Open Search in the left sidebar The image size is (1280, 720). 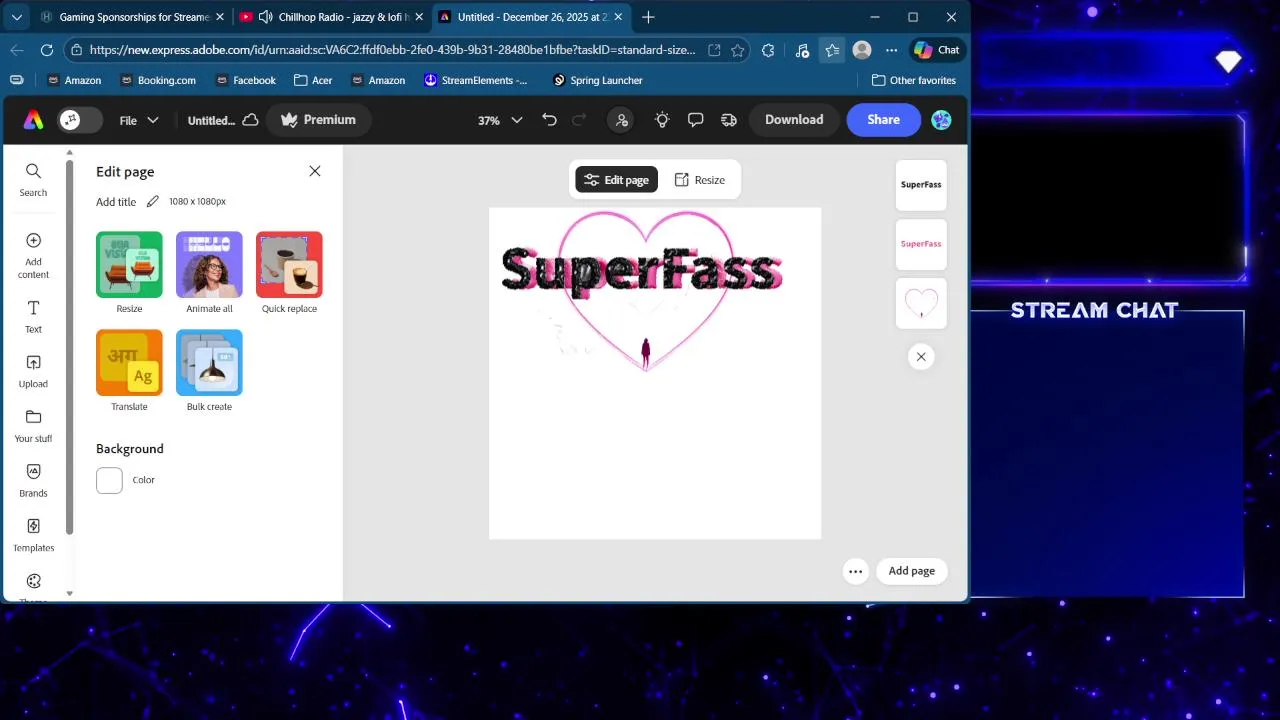pos(33,180)
